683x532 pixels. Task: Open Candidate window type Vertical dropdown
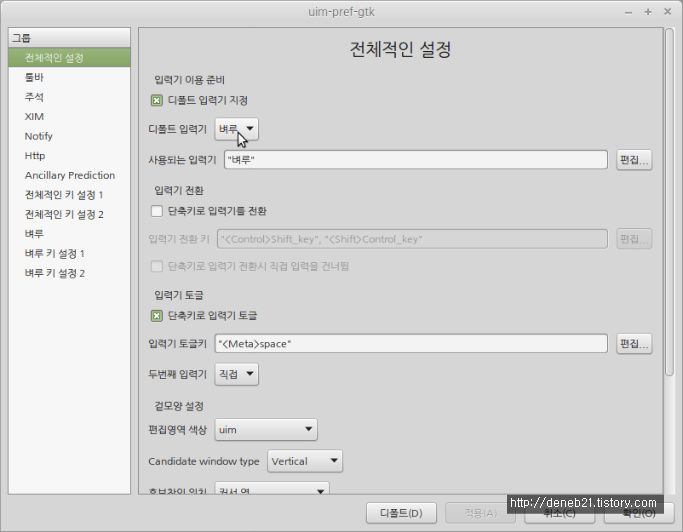click(x=305, y=461)
